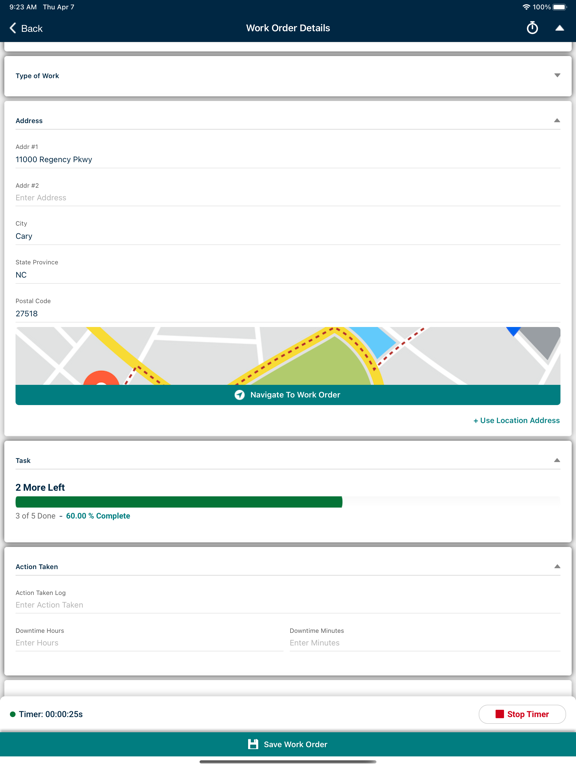Tap the battery indicator icon
576x768 pixels.
tap(560, 7)
